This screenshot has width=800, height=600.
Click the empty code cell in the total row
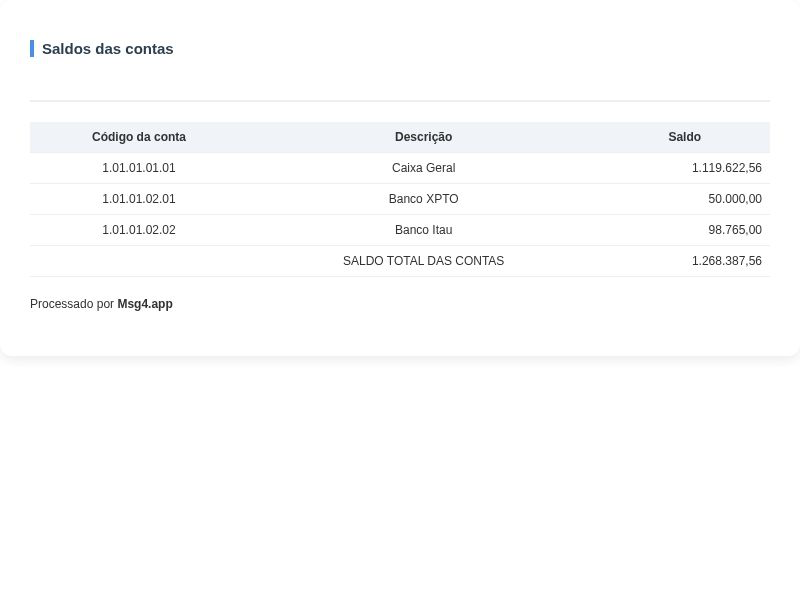click(x=139, y=261)
